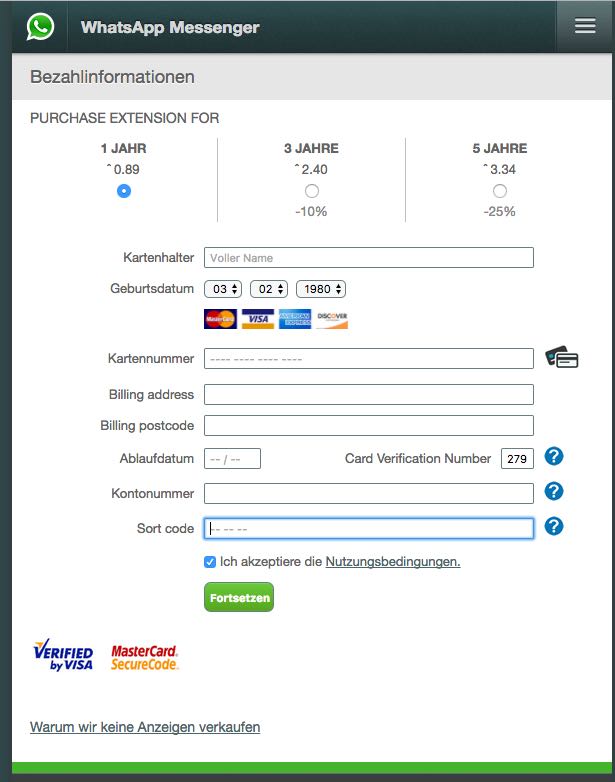
Task: Click the Card Verification Number label
Action: point(418,458)
